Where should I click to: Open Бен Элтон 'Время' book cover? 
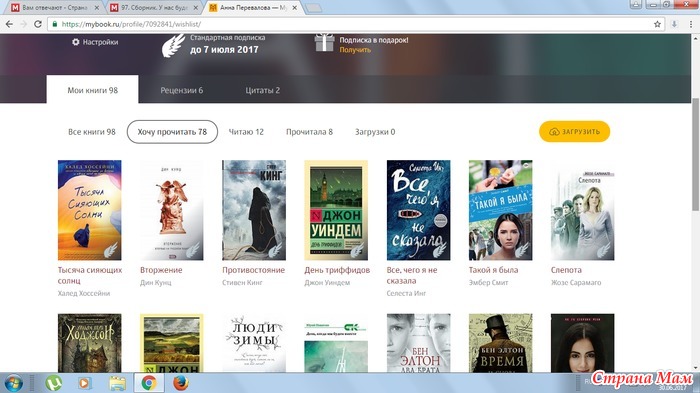click(500, 343)
